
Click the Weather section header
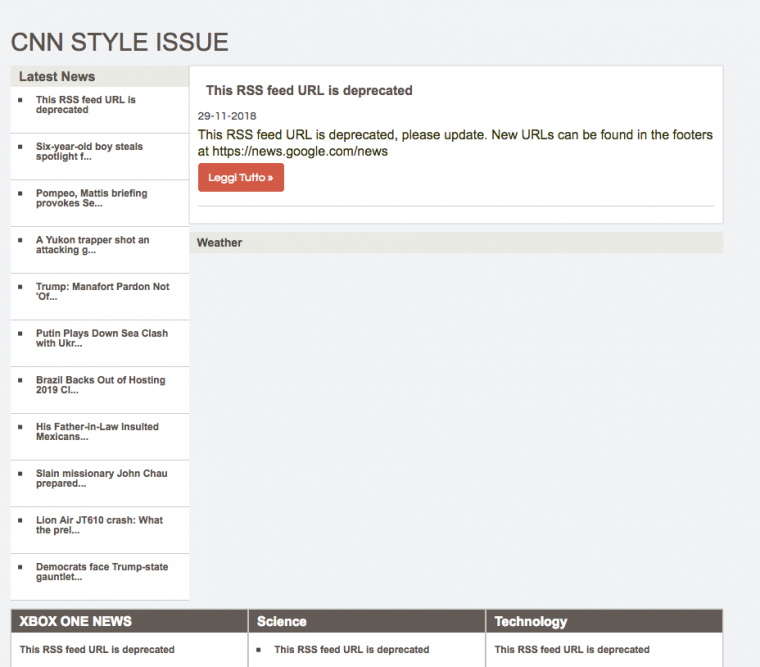(x=219, y=242)
